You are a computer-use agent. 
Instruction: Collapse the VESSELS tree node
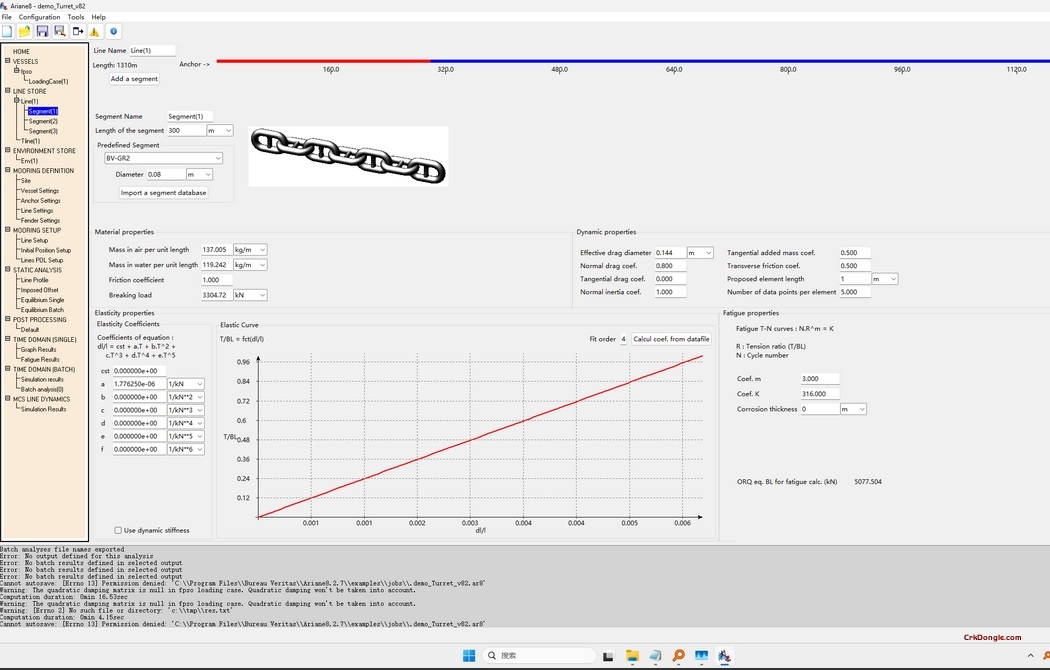point(8,61)
